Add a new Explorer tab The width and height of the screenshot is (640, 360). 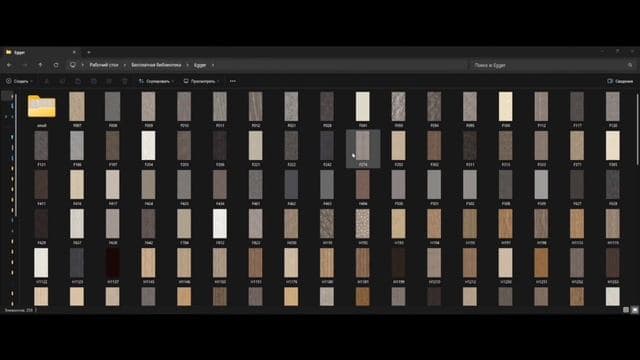tap(89, 52)
